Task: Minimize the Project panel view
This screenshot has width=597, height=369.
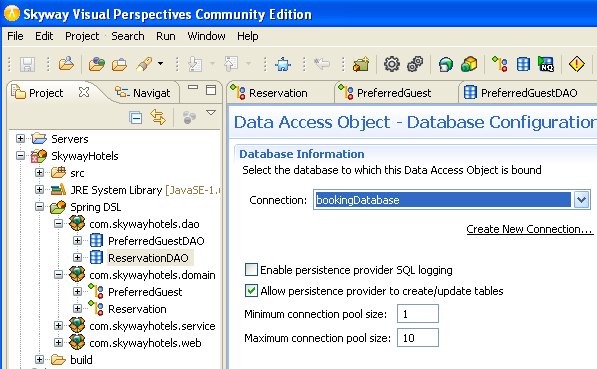Action: (193, 88)
